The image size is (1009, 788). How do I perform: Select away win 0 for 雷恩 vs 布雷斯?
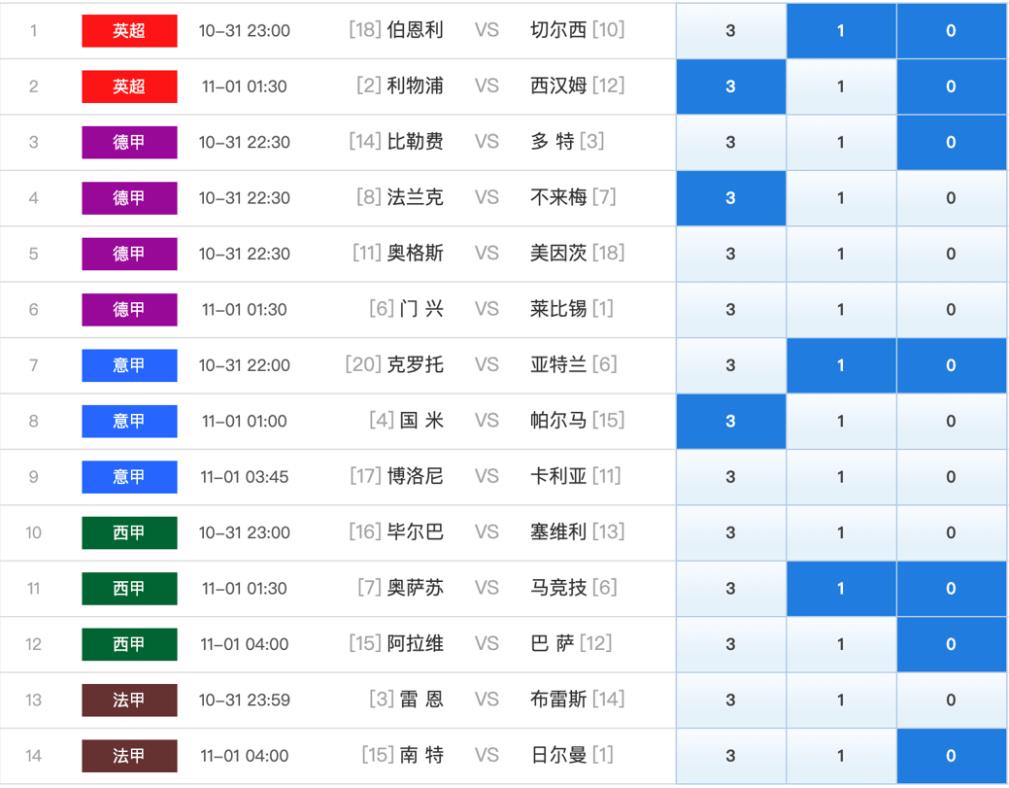(951, 700)
